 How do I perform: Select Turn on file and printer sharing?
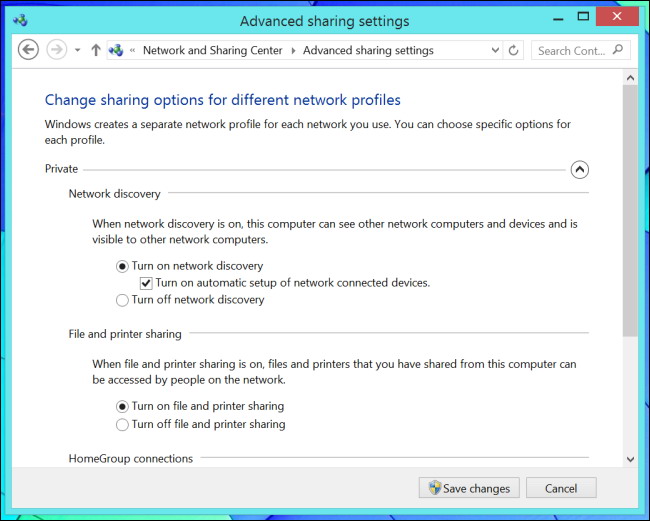tap(122, 406)
